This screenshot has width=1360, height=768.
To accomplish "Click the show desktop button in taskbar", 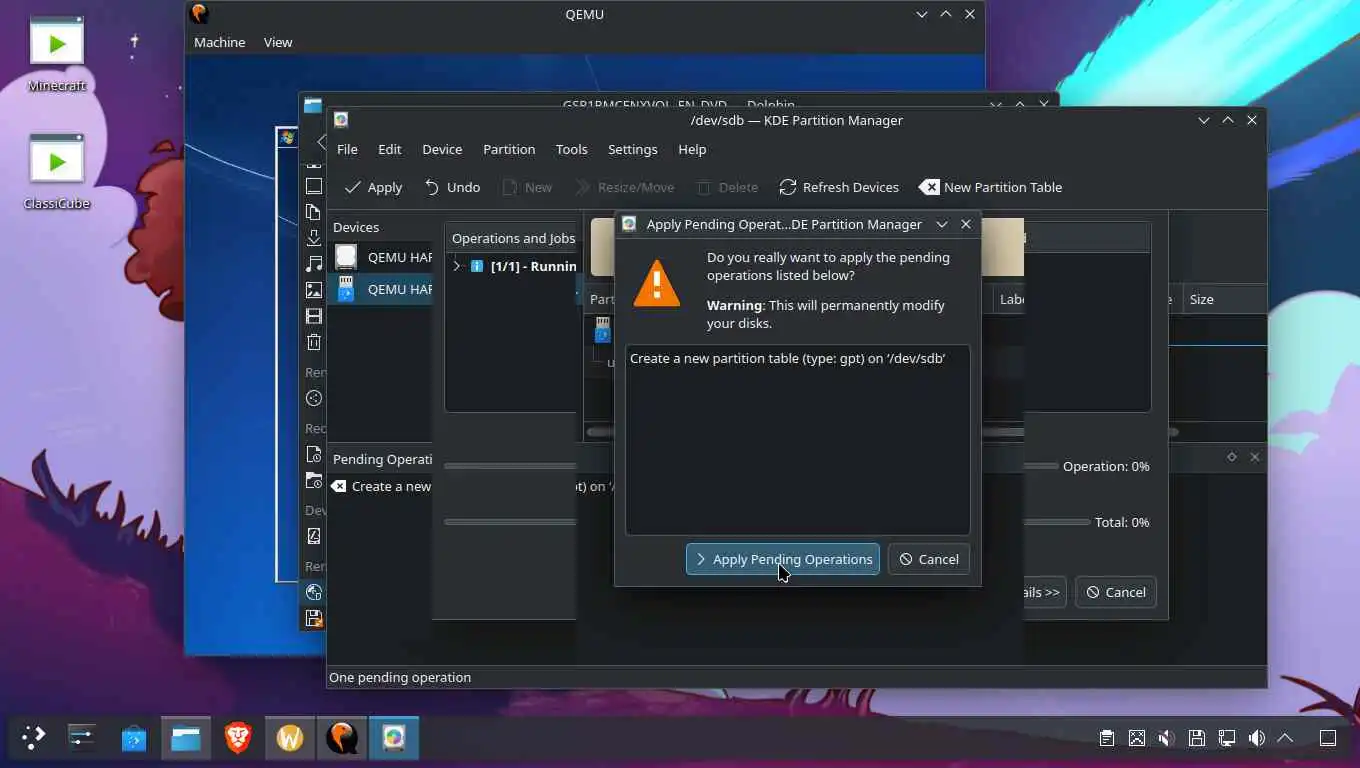I will point(1328,738).
